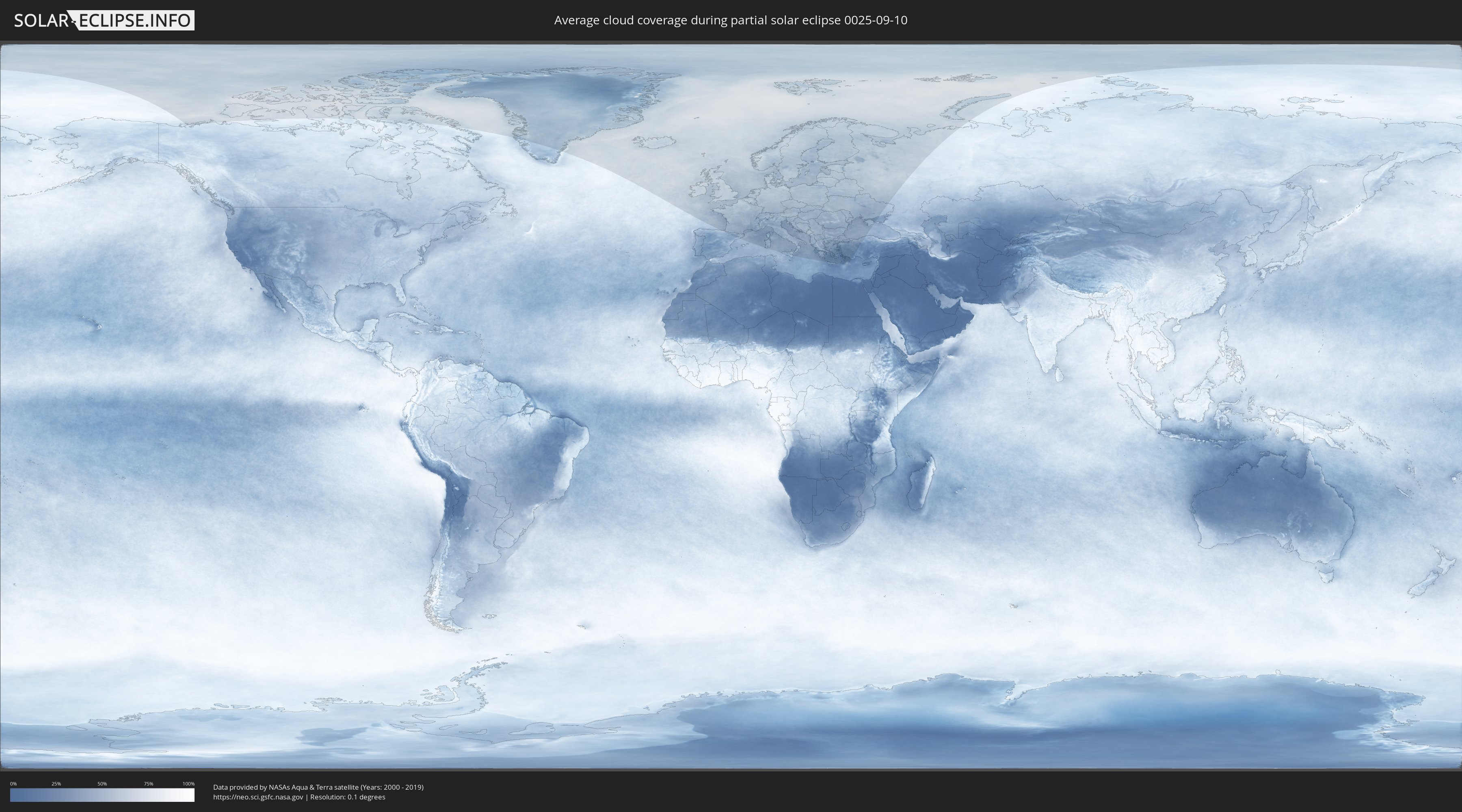Click the 50% label on the legend
Image resolution: width=1462 pixels, height=812 pixels.
[x=102, y=784]
